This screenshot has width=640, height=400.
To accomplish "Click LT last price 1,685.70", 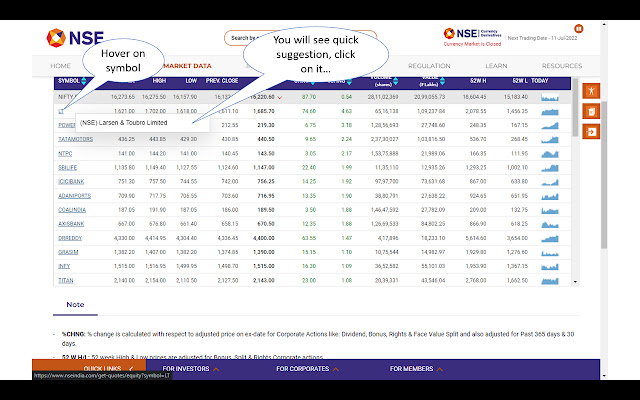I will pyautogui.click(x=264, y=111).
